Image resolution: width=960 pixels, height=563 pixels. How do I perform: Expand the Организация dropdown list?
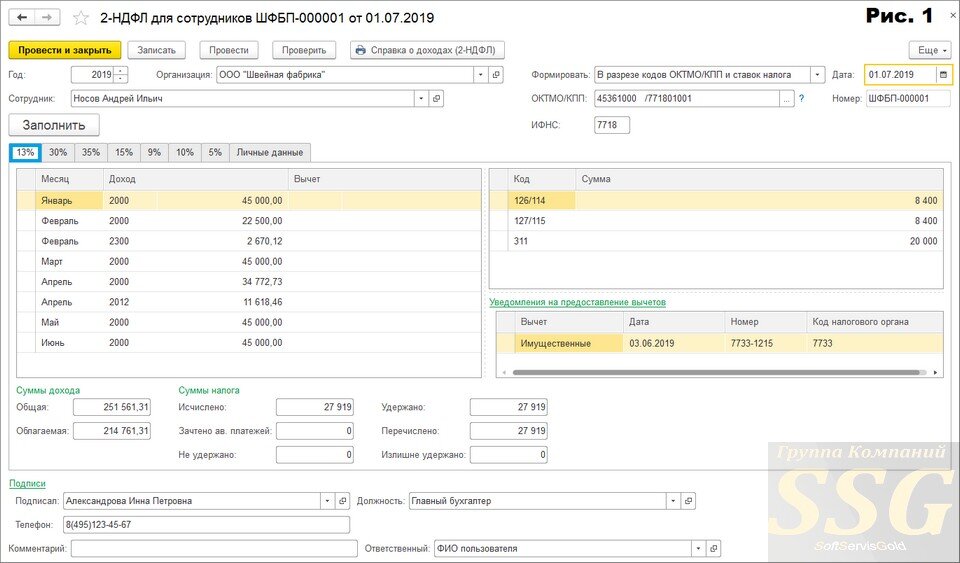[x=481, y=75]
